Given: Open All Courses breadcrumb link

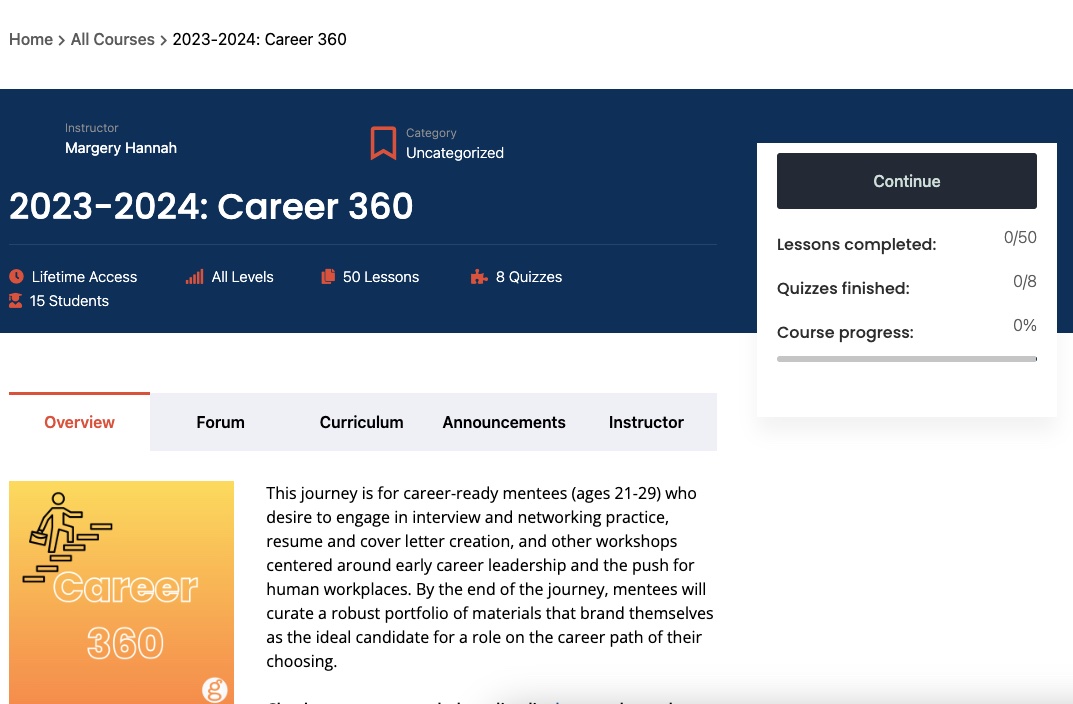Looking at the screenshot, I should tap(112, 40).
